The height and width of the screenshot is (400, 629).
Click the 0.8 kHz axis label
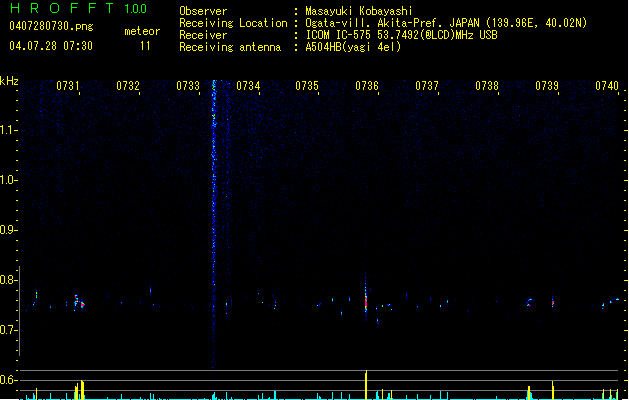8,280
